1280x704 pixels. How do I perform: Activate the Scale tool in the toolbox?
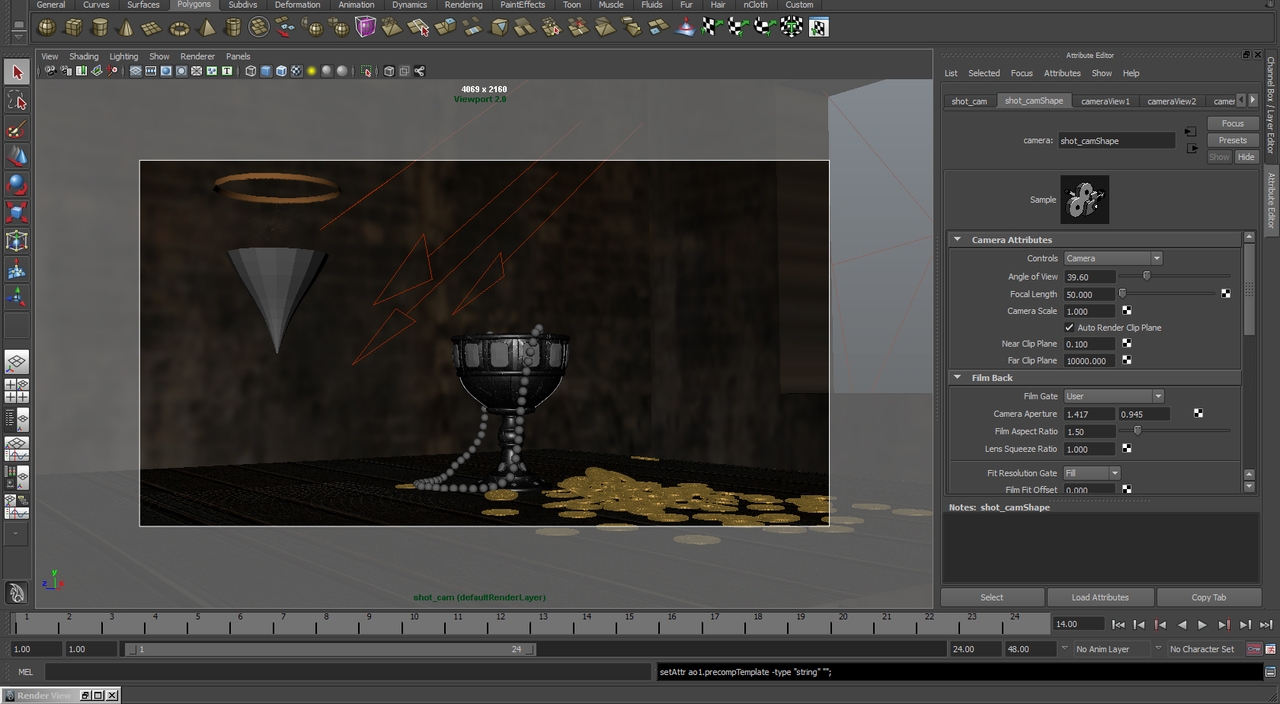(17, 213)
